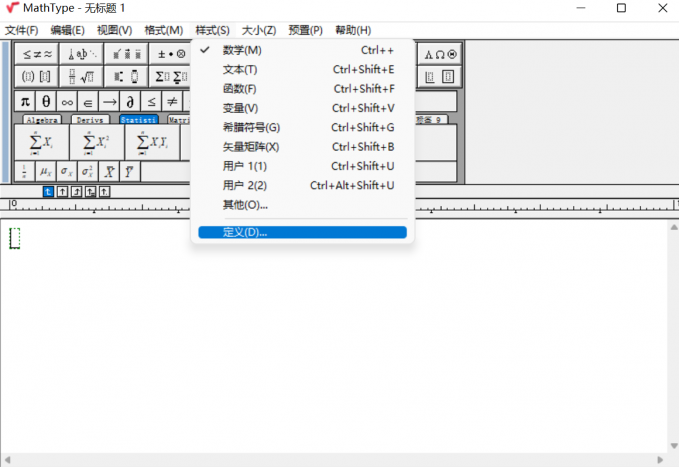This screenshot has height=467, width=679.
Task: Insert the sigma sub X symbol
Action: pos(66,172)
